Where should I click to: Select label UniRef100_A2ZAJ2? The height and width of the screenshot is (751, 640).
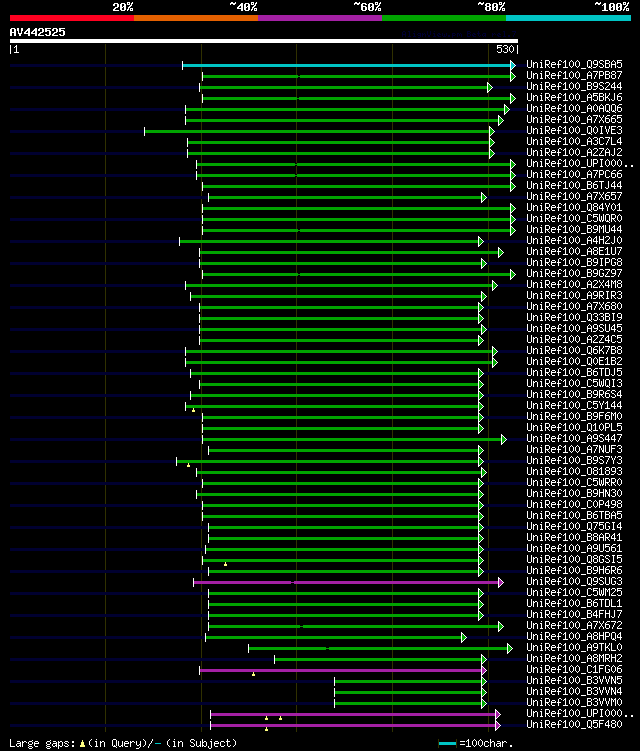(x=574, y=152)
